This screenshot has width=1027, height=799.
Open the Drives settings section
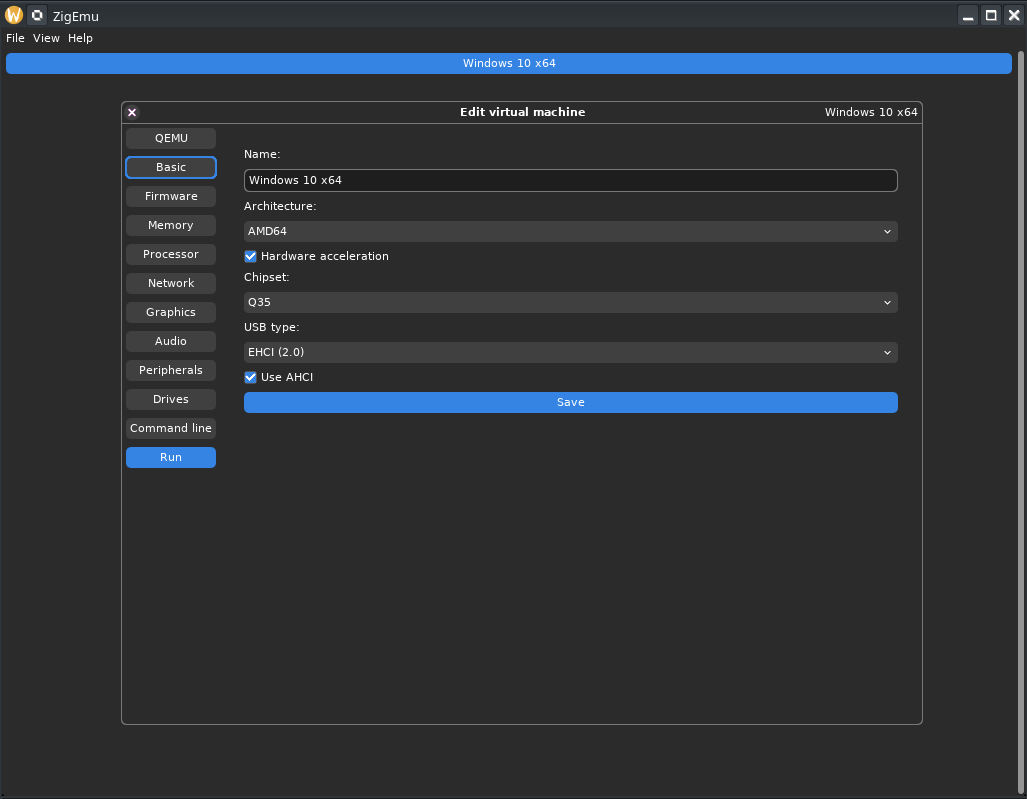pyautogui.click(x=171, y=400)
